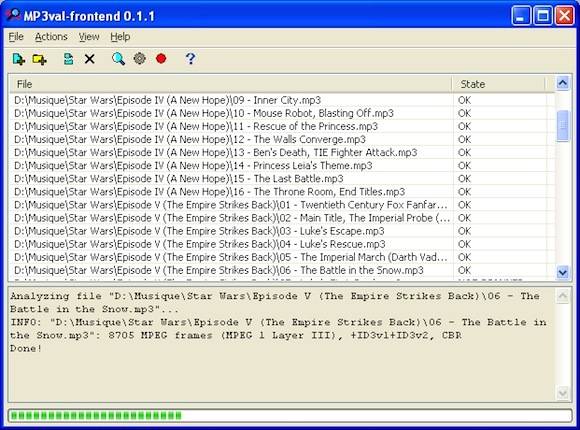Click the Add folder toolbar icon

[x=39, y=59]
